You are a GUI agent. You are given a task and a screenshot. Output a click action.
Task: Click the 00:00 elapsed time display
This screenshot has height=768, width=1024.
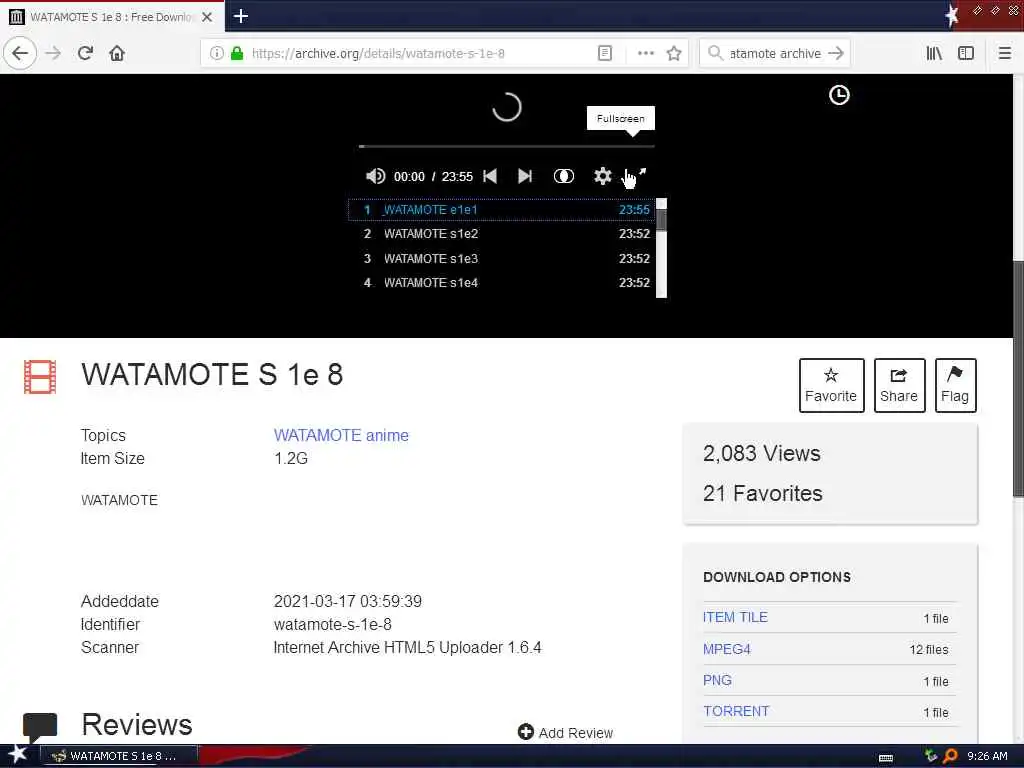coord(409,177)
